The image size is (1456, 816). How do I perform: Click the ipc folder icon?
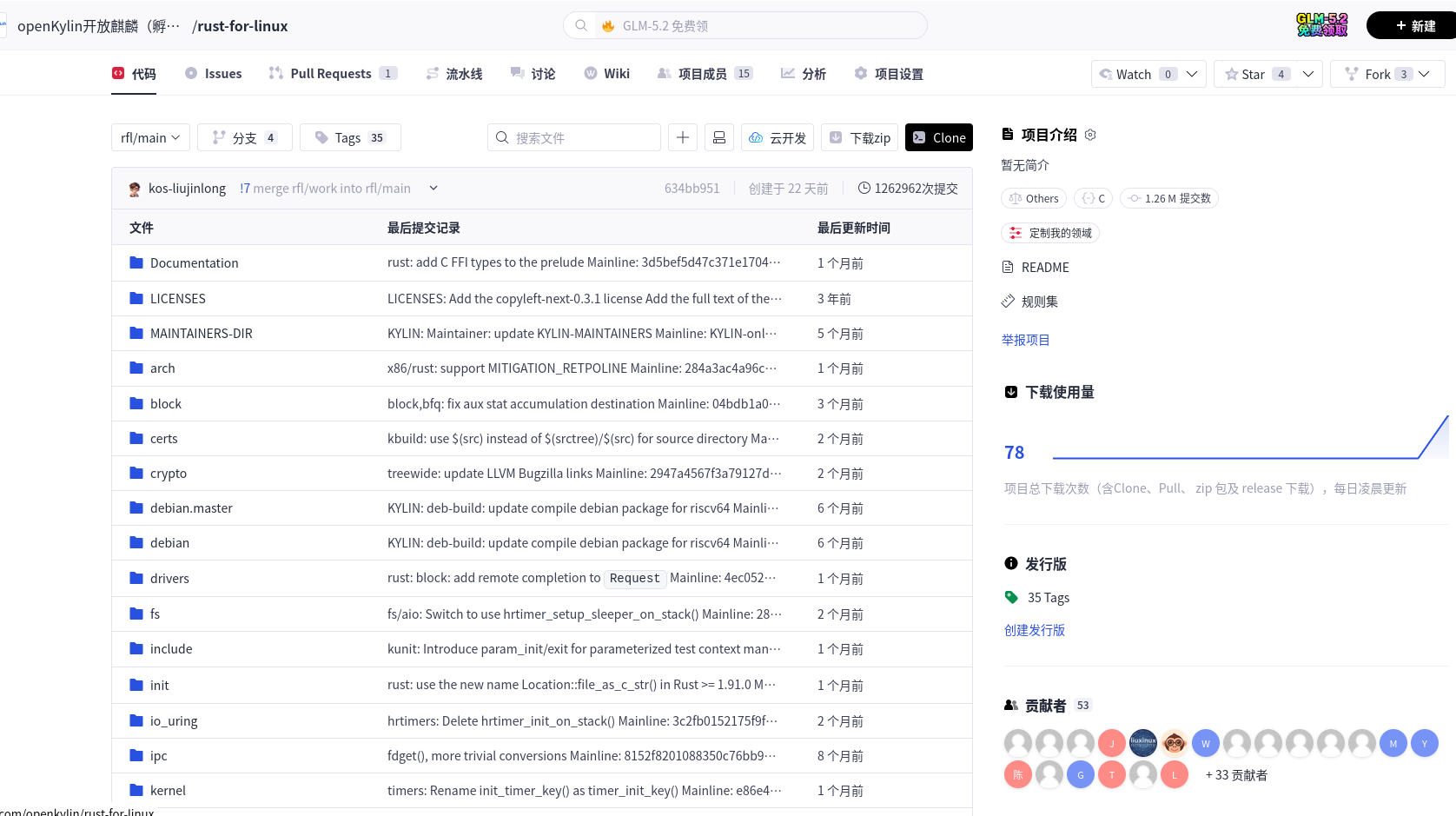(136, 756)
